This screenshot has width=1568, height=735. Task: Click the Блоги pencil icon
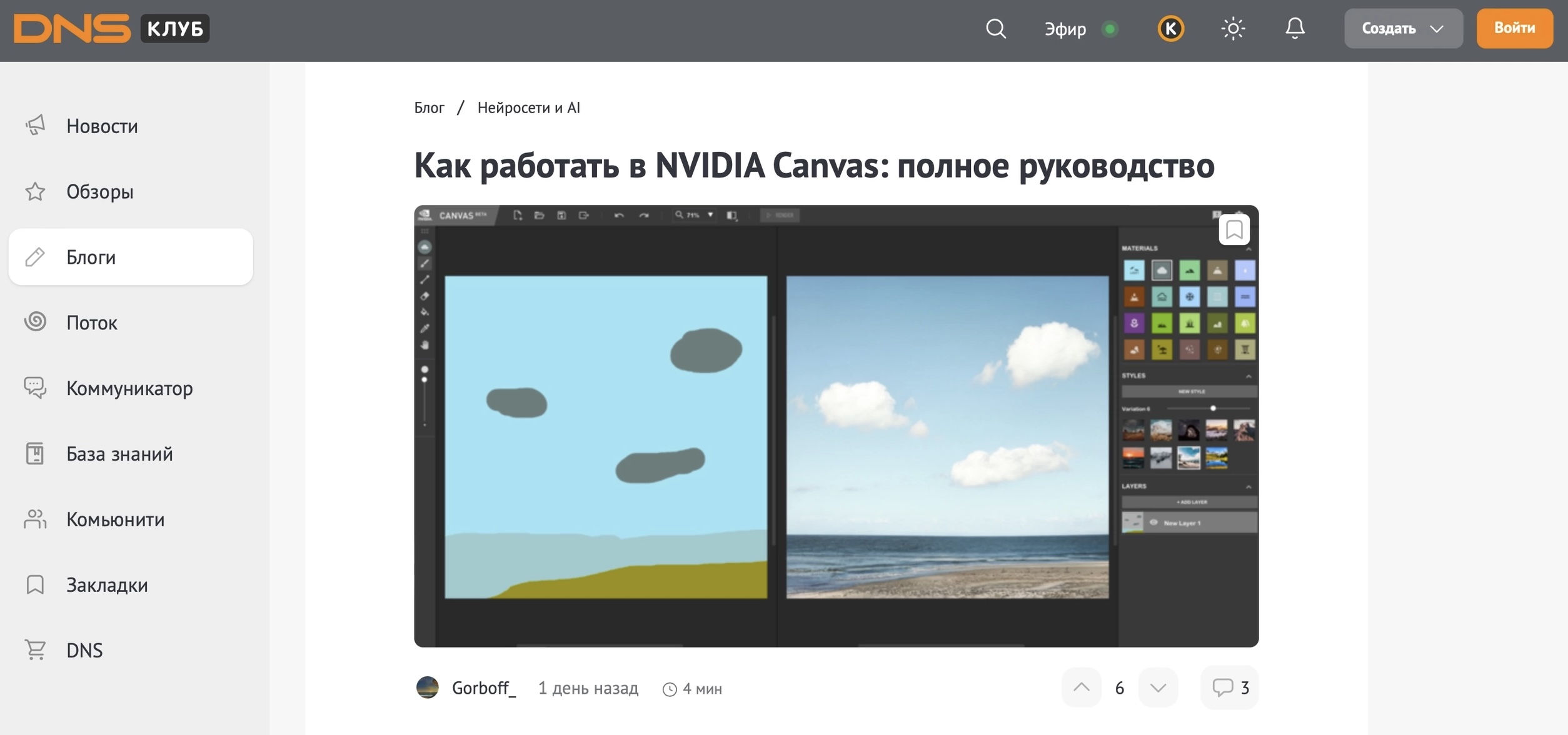(36, 257)
